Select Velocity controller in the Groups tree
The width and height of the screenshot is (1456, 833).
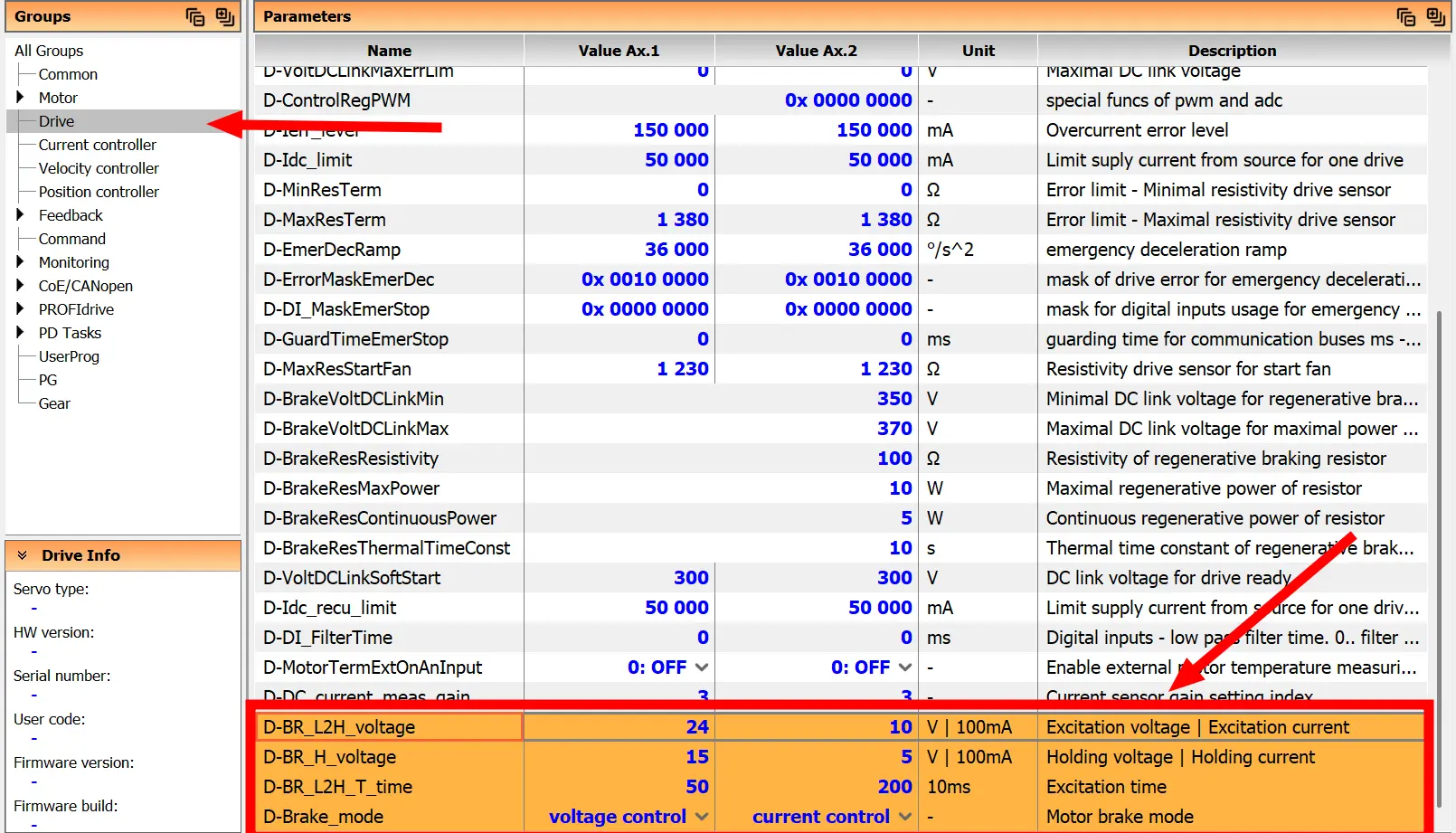click(99, 168)
